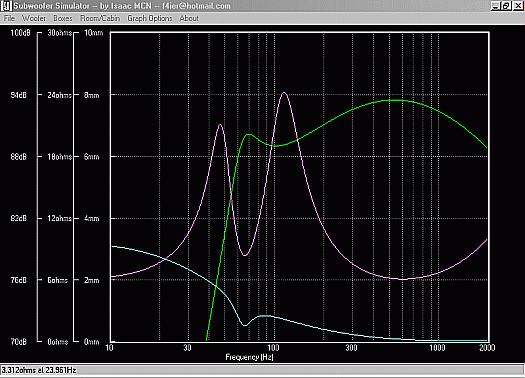Click the 2mm excursion label
Screen dimensions: 525x378
(x=92, y=280)
